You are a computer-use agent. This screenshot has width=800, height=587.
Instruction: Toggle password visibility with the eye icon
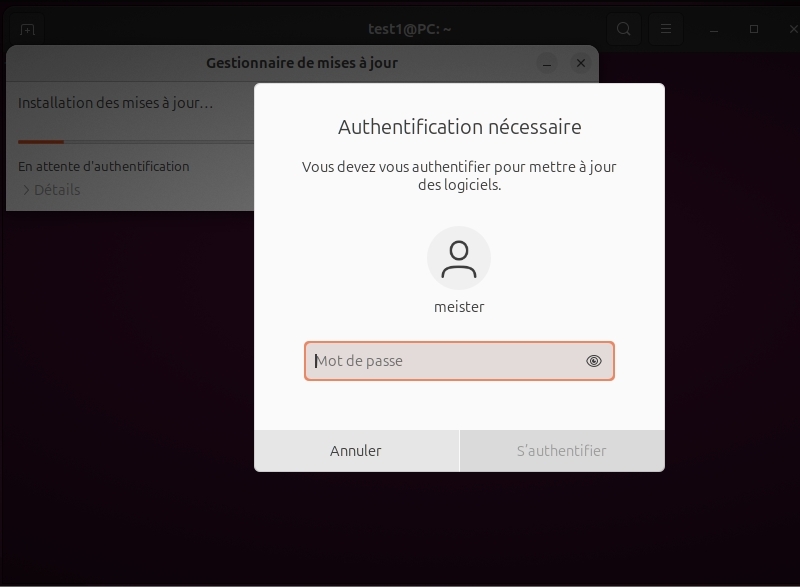pyautogui.click(x=595, y=361)
